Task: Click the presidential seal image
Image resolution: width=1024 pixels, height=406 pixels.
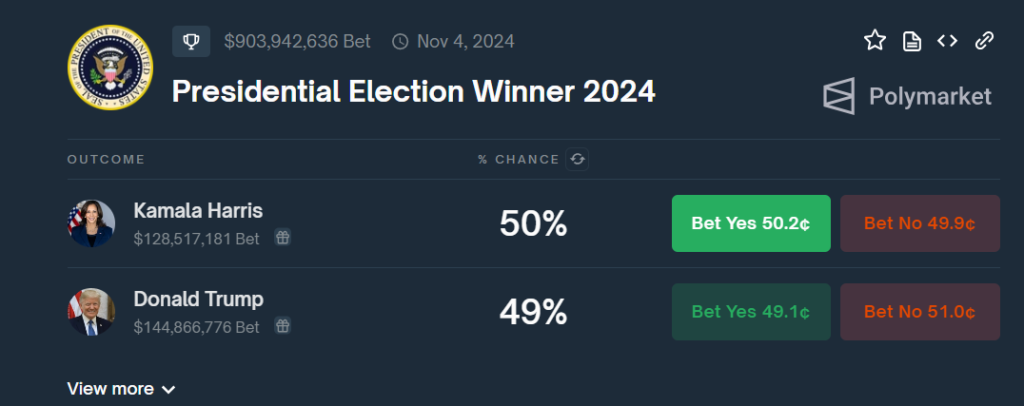Action: (x=109, y=67)
